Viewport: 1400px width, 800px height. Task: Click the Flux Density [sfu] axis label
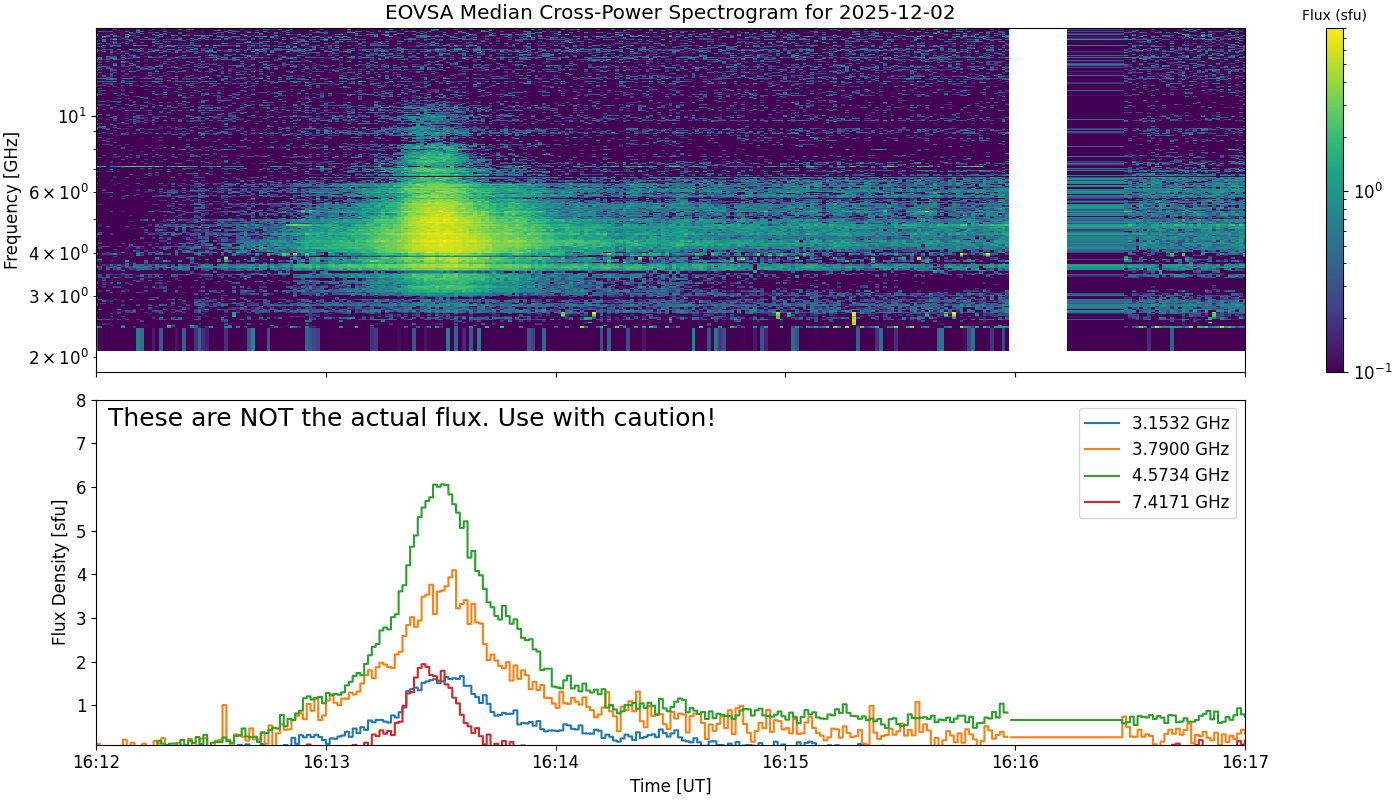point(60,573)
